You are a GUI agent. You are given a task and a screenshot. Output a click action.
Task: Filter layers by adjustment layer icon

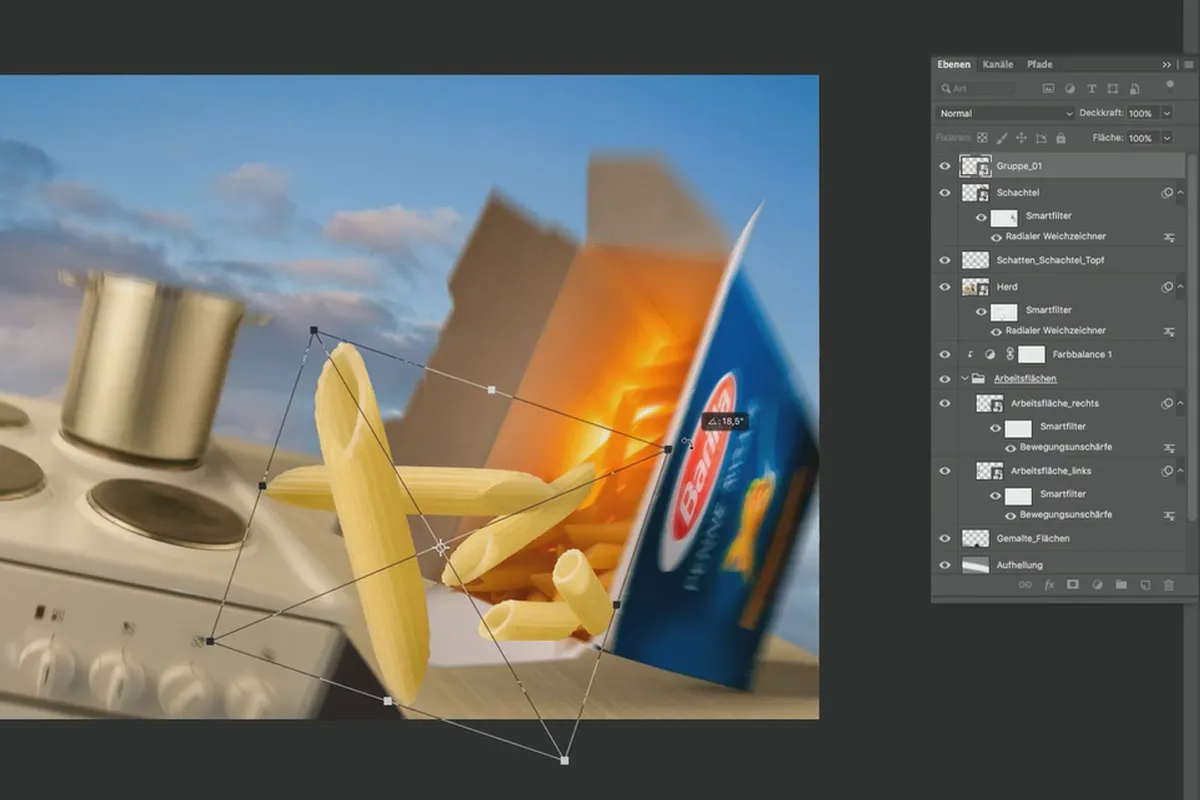click(x=1070, y=88)
